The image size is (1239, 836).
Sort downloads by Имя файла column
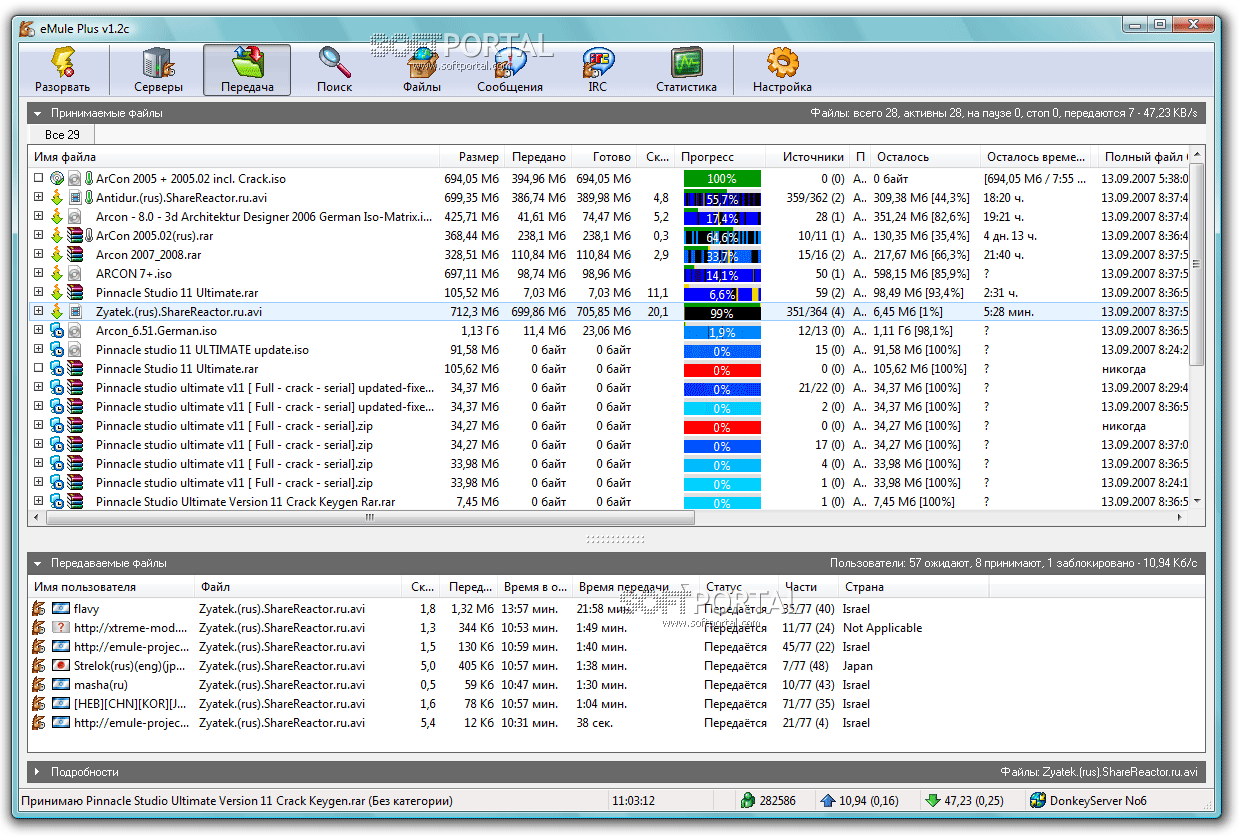(234, 157)
